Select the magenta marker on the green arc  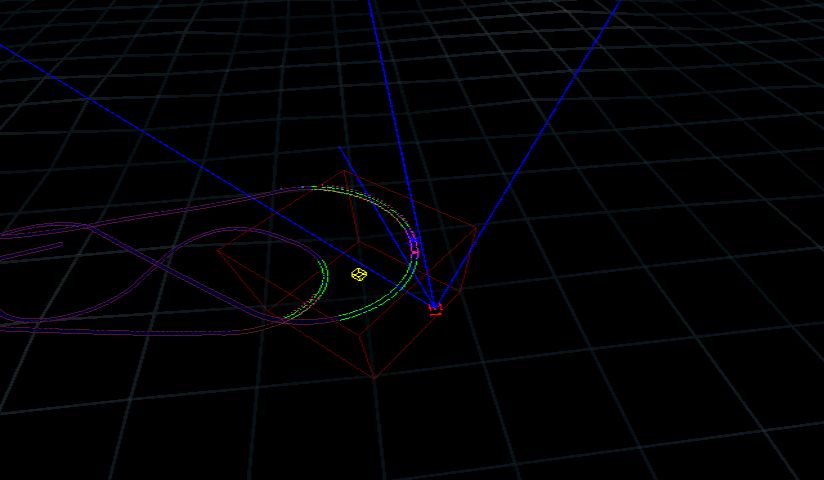pyautogui.click(x=414, y=245)
